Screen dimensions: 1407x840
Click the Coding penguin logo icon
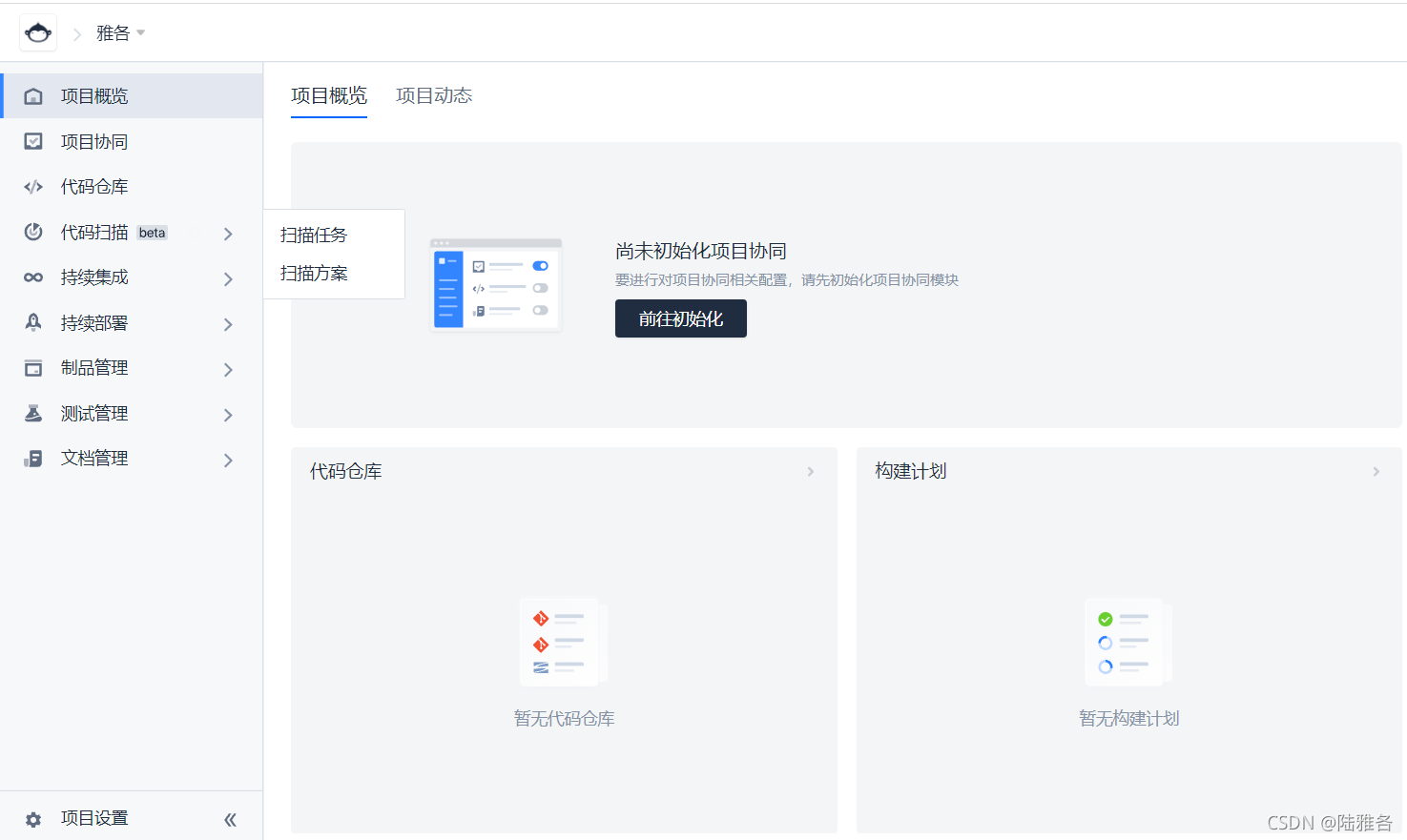[x=38, y=33]
